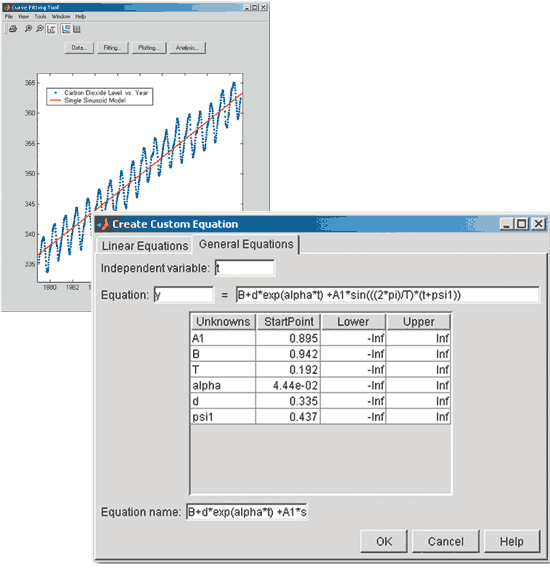Select the alpha unknown row name cell
The height and width of the screenshot is (571, 550).
tap(223, 385)
